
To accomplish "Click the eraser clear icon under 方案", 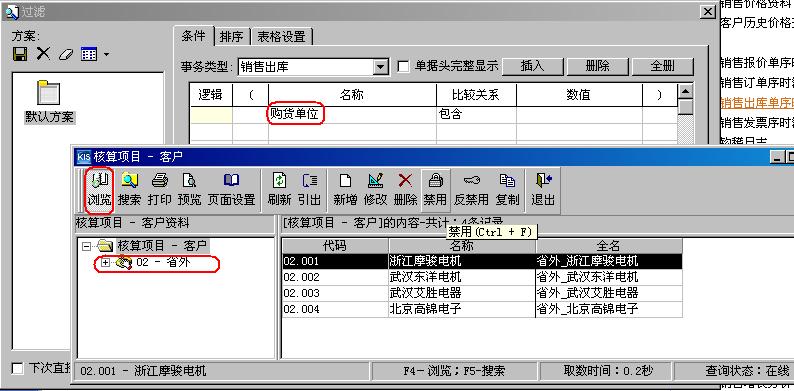I will click(x=66, y=54).
